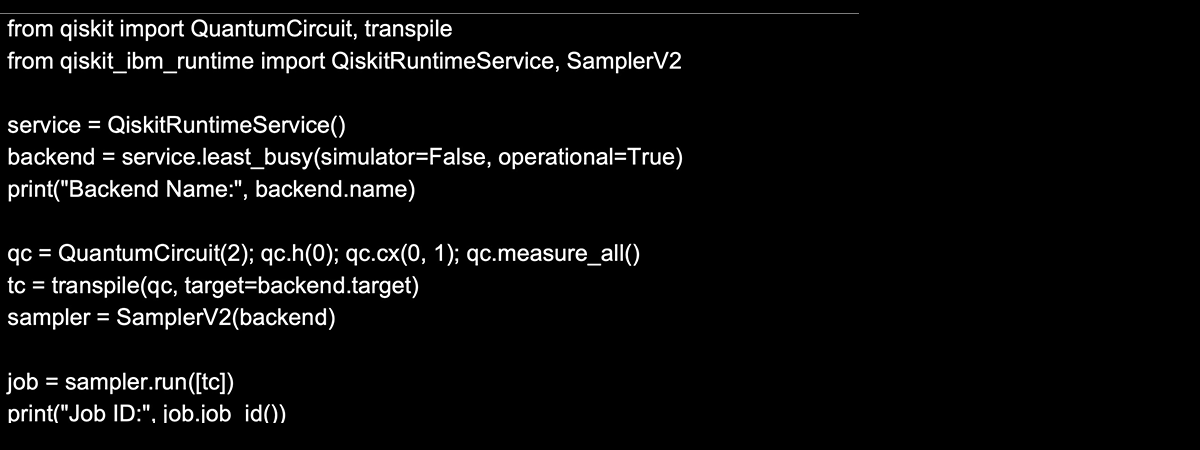Viewport: 1200px width, 450px height.
Task: Click the tc variable at its assignment
Action: pos(15,286)
